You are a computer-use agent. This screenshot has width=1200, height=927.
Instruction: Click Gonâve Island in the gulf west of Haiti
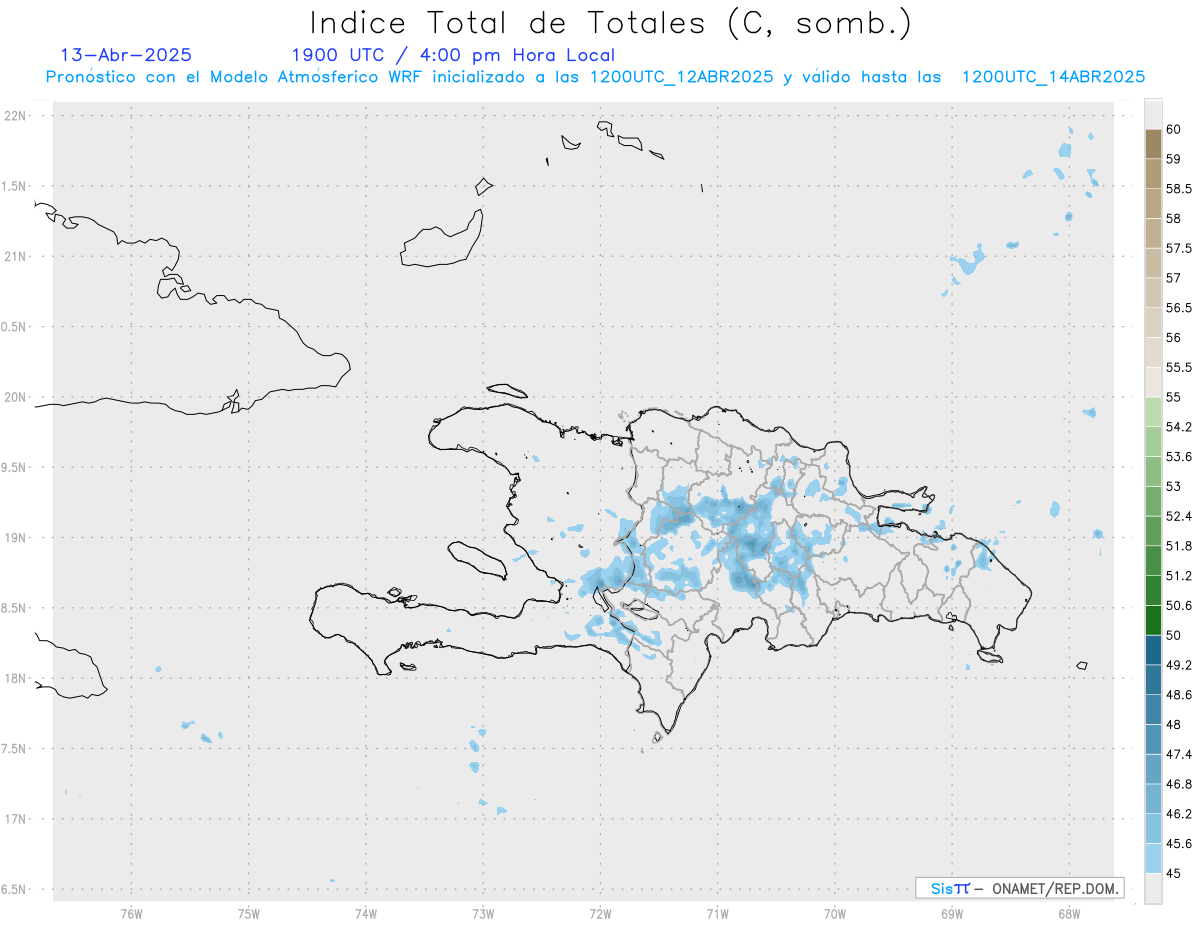[476, 559]
